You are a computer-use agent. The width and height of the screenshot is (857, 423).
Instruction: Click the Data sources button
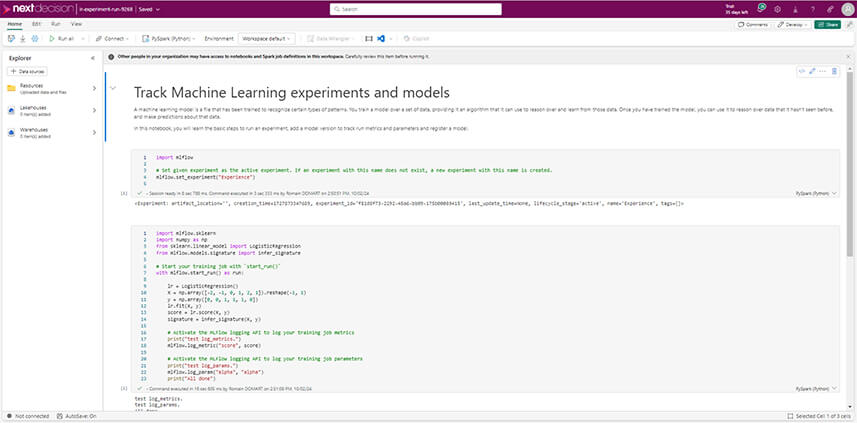(x=28, y=71)
